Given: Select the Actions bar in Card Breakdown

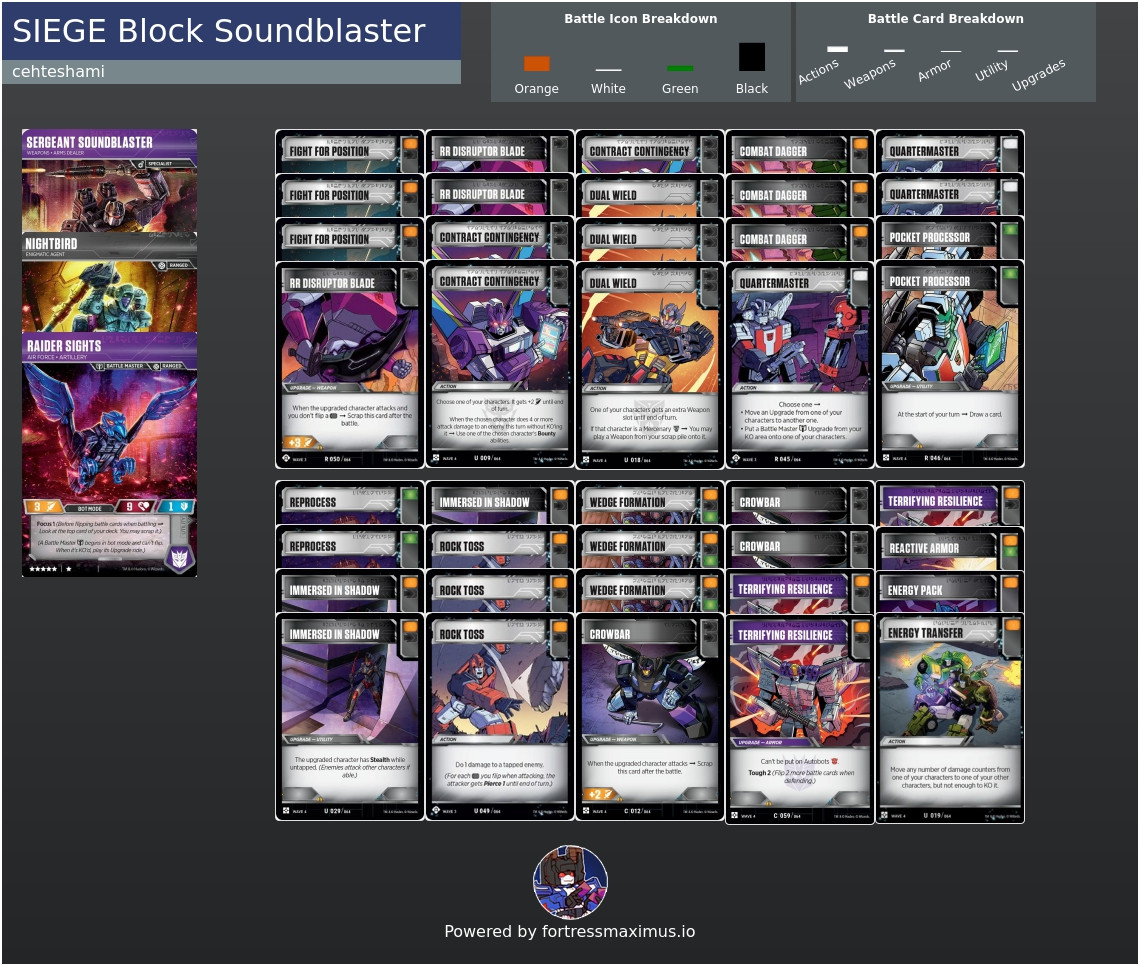Looking at the screenshot, I should click(838, 49).
